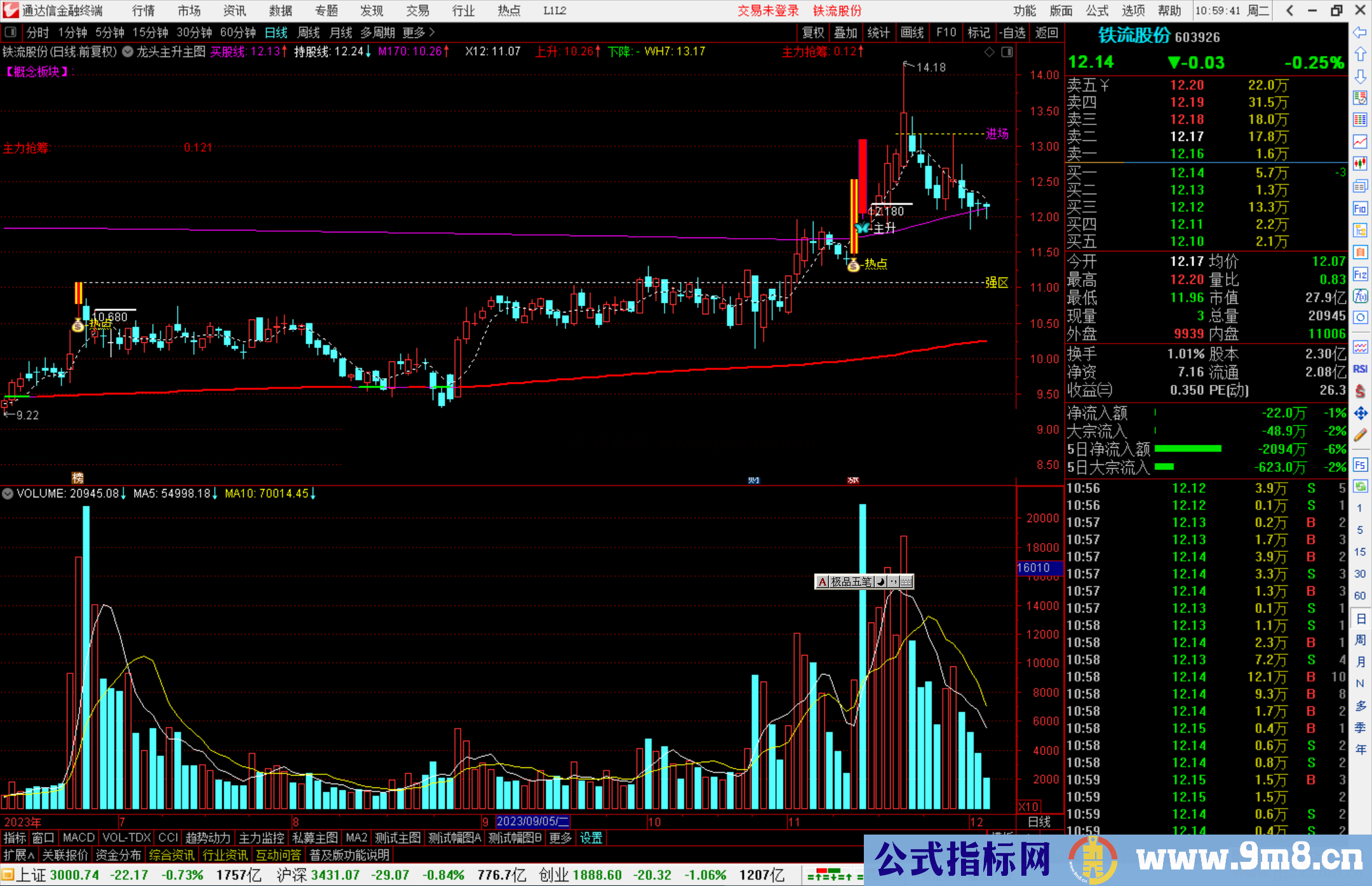Open 普及版功能说明 help link
Viewport: 1372px width, 886px height.
(x=349, y=855)
